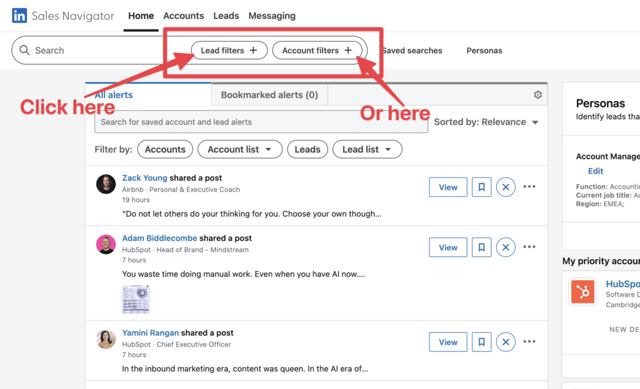This screenshot has height=389, width=640.
Task: Click the LinkedIn logo icon
Action: click(x=19, y=16)
